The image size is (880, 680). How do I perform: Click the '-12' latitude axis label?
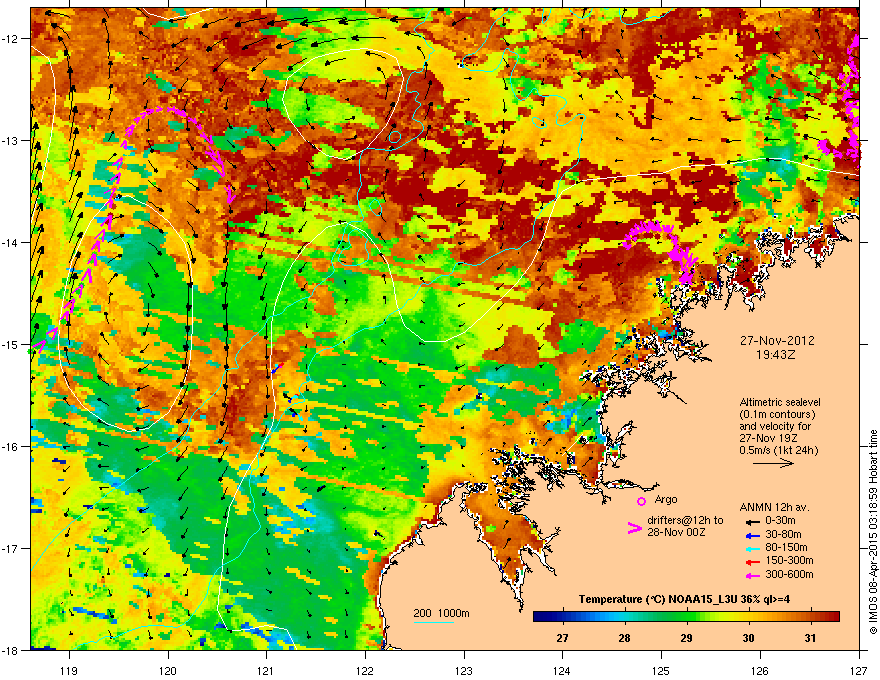tap(10, 39)
